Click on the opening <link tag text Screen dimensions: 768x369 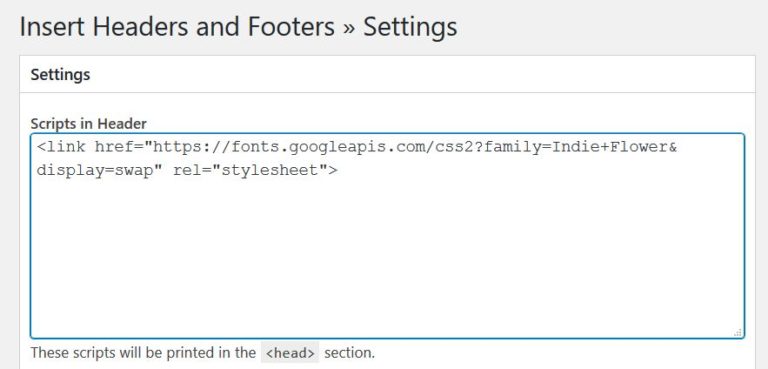coord(61,147)
